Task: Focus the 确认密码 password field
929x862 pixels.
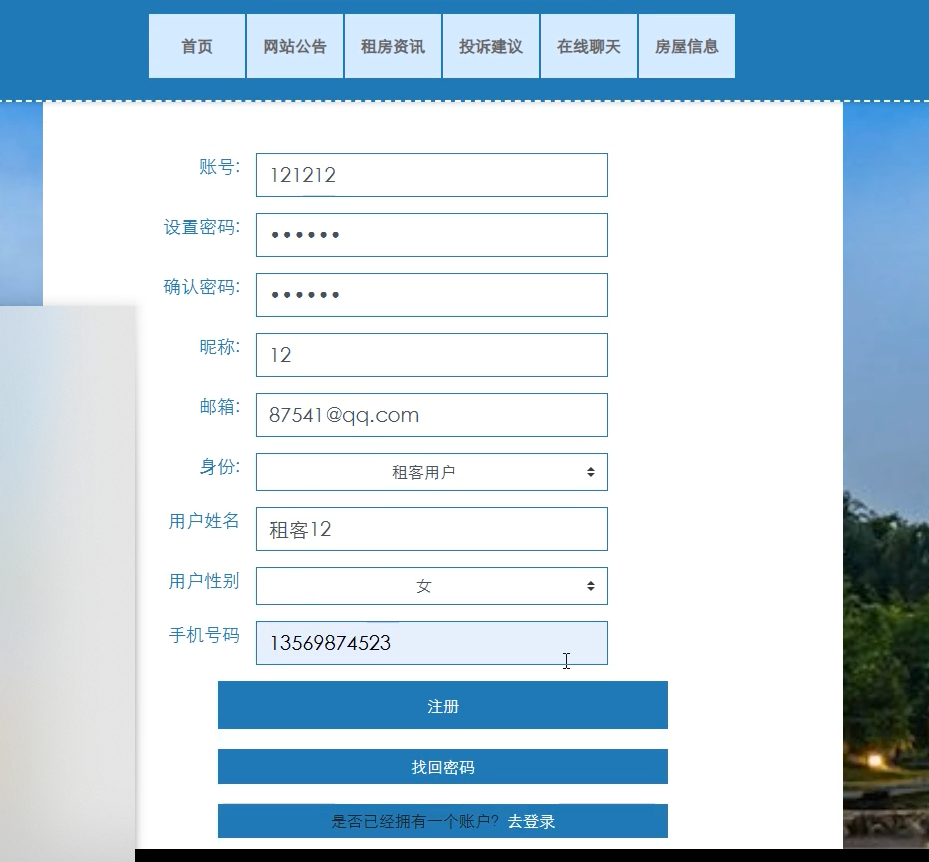Action: click(x=432, y=295)
